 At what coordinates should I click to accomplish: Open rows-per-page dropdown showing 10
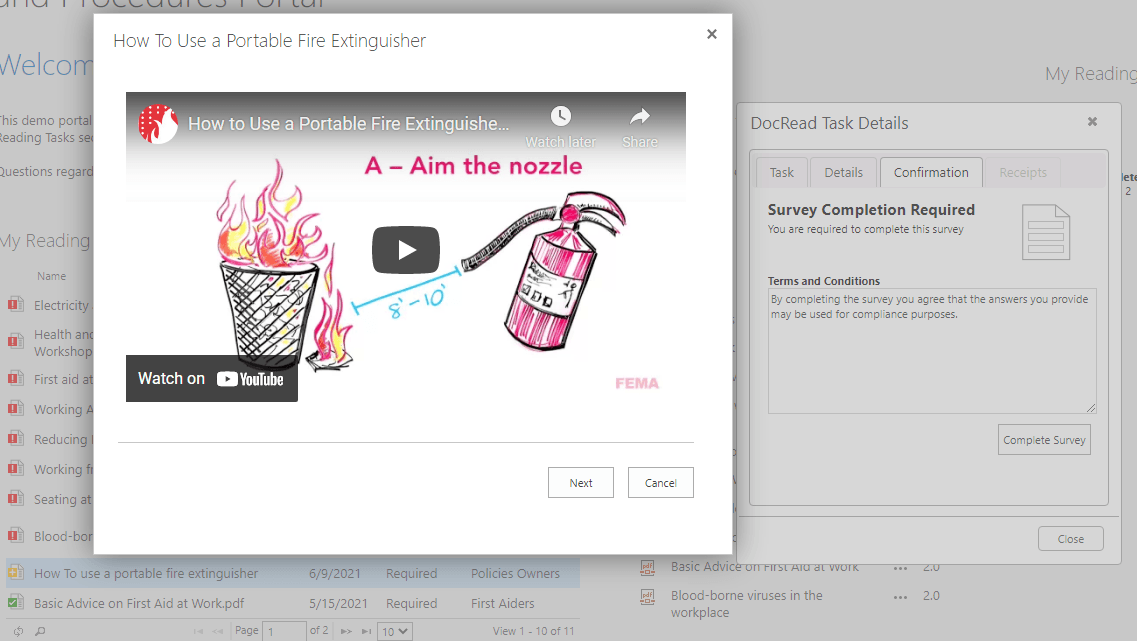pos(395,631)
